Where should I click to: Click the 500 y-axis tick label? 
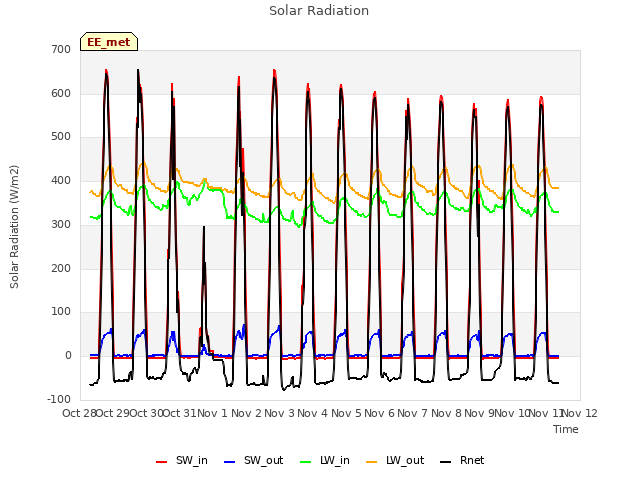[x=61, y=137]
